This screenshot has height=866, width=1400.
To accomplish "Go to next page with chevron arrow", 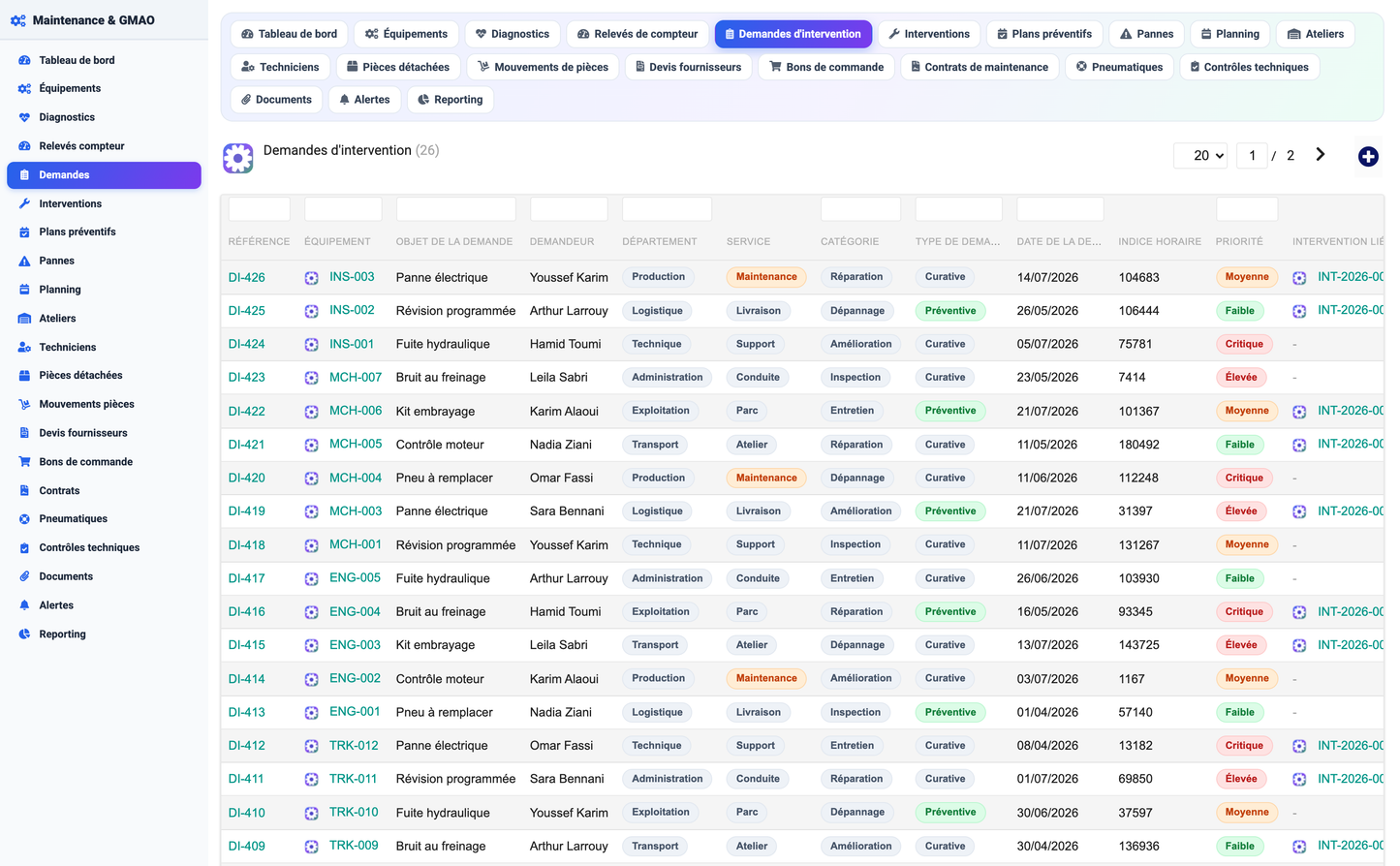I will (x=1320, y=155).
